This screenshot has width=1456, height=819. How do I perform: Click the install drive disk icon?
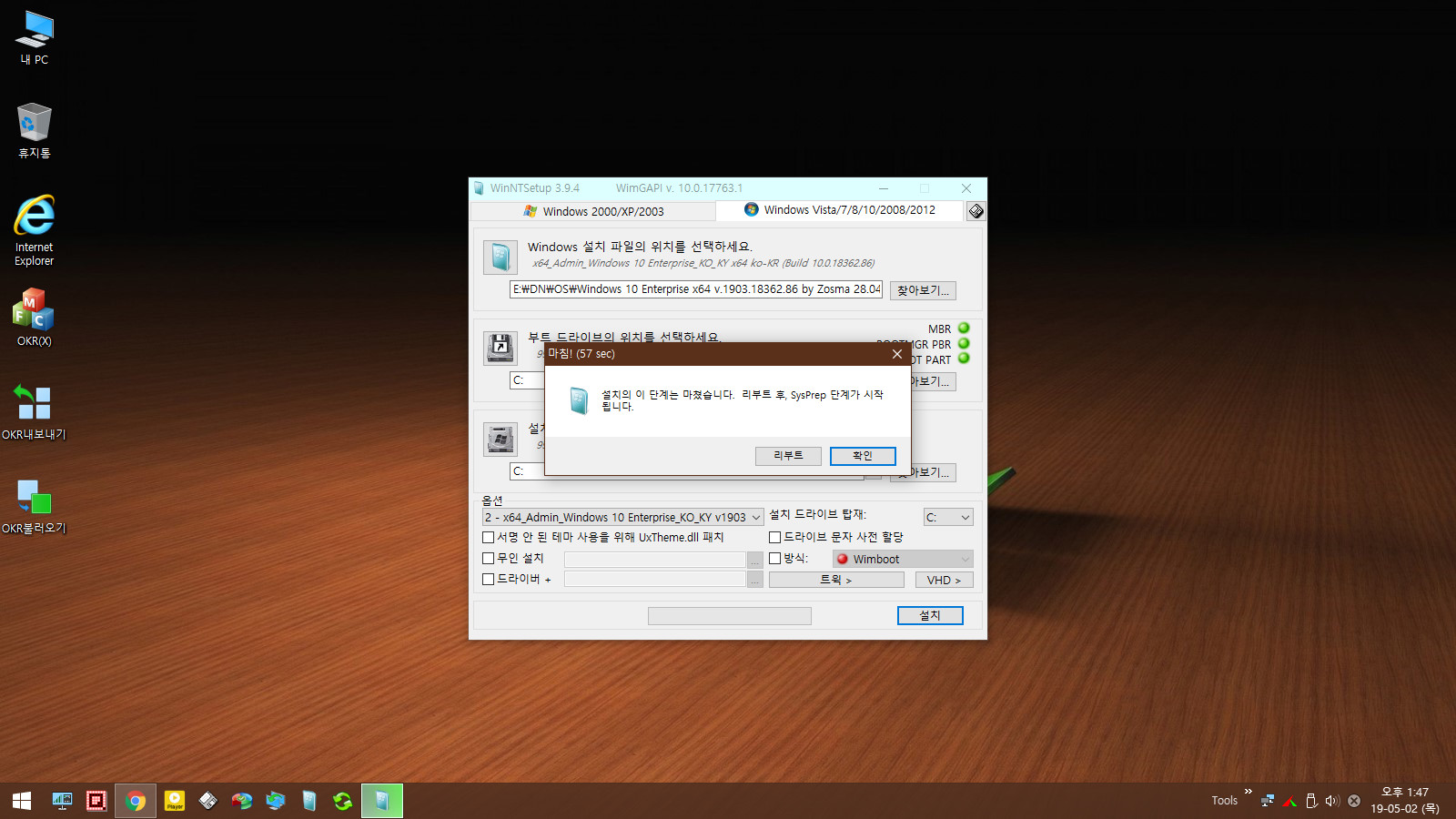[500, 440]
